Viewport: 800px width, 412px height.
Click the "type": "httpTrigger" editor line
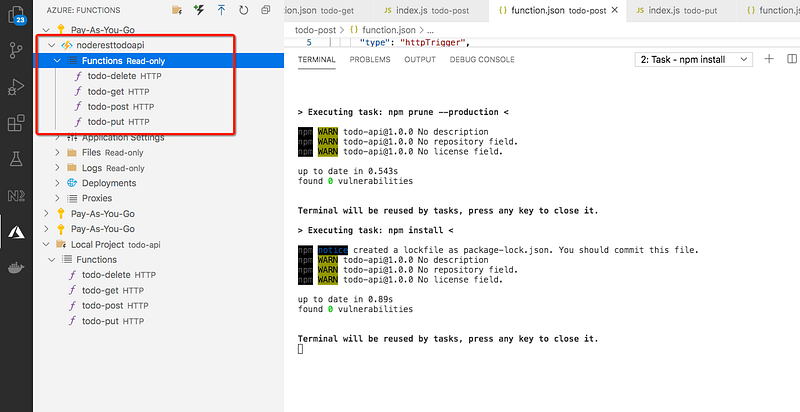point(414,42)
